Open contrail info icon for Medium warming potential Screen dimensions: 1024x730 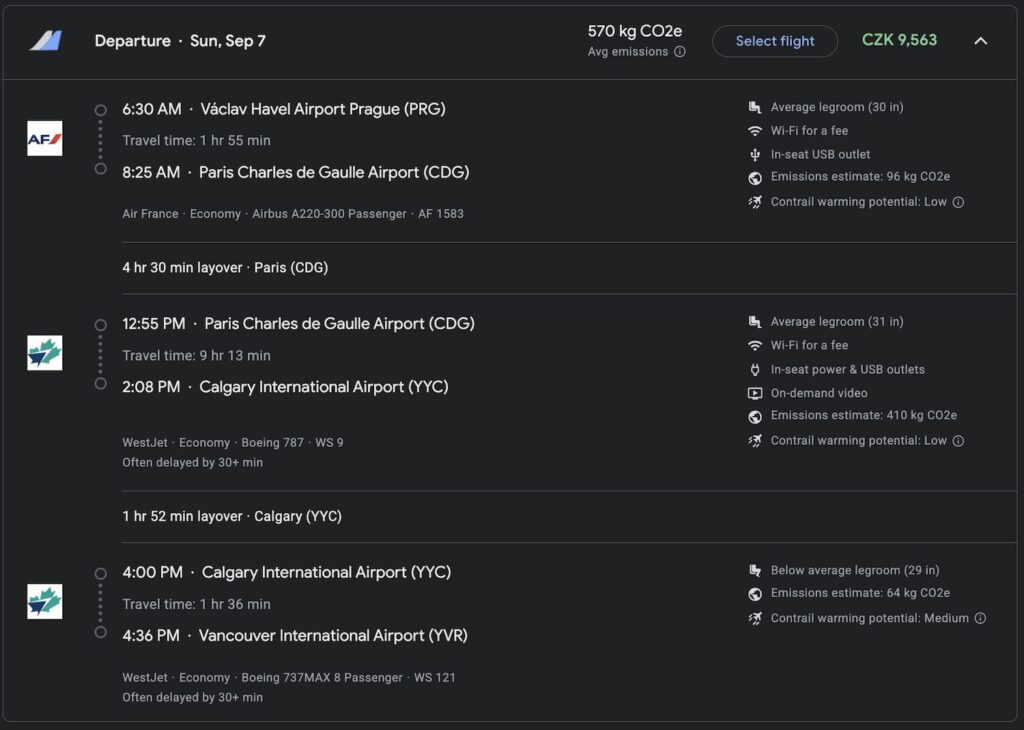tap(980, 618)
